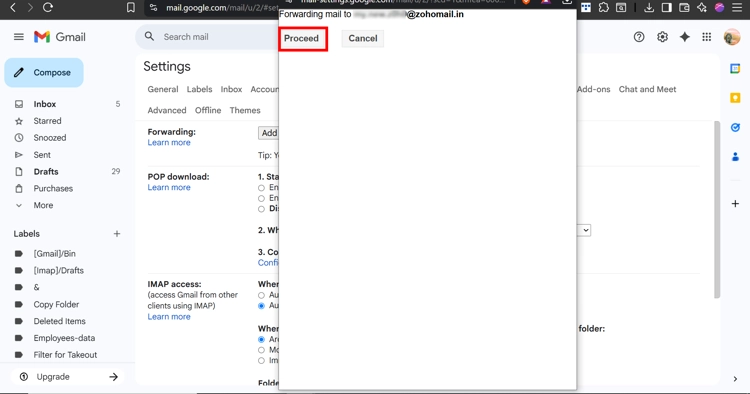Switch to the General settings tab

(163, 89)
